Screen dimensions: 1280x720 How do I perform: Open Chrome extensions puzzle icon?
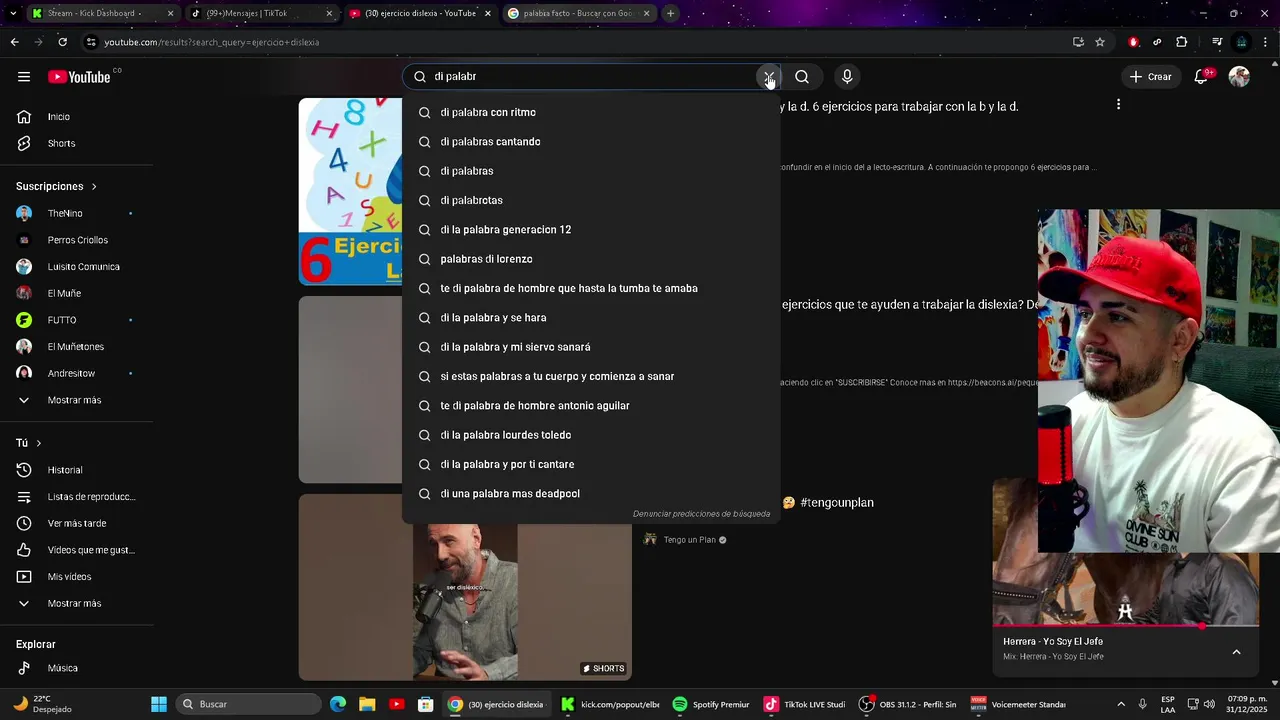(x=1182, y=42)
